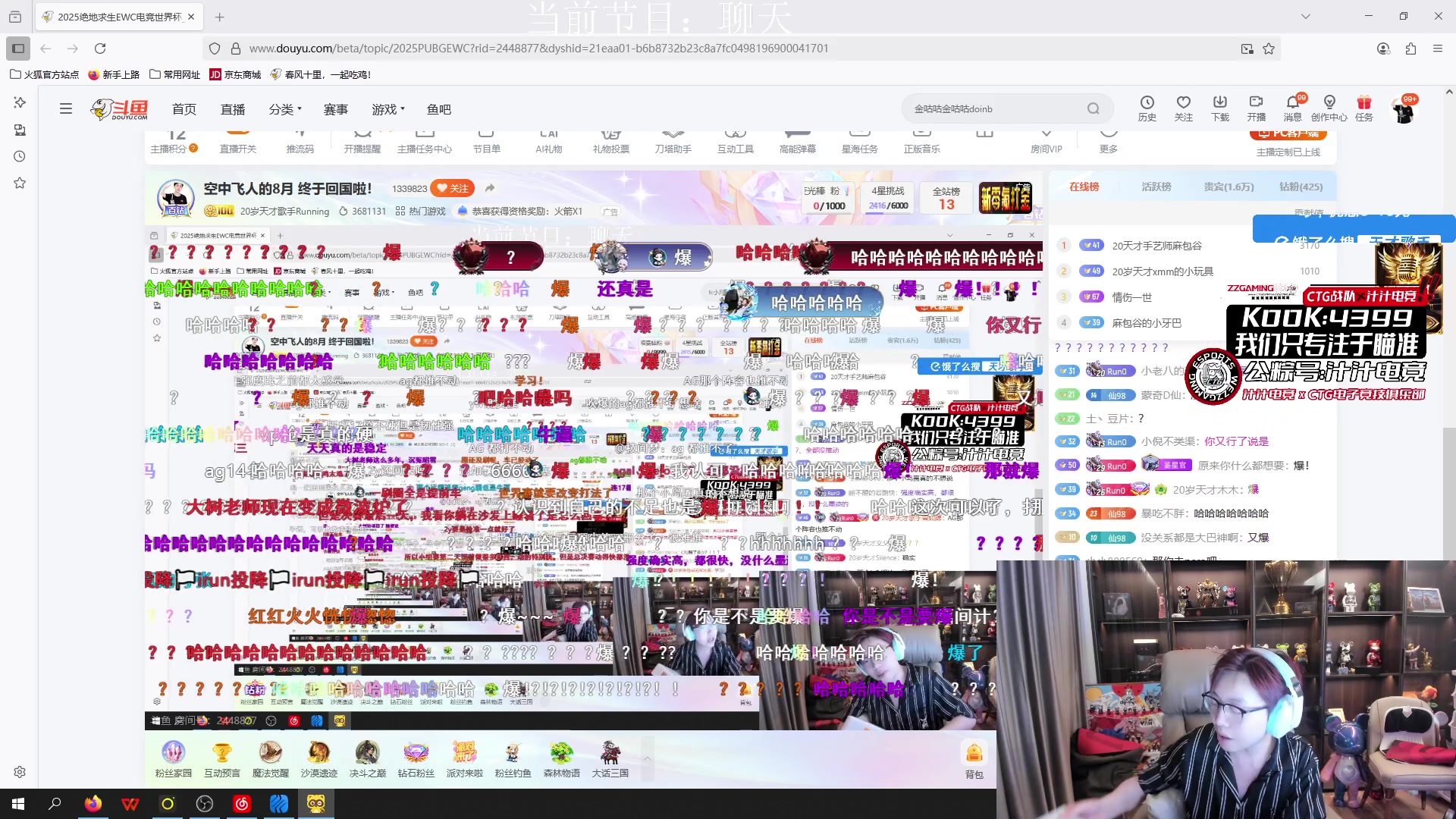Switch to the 钻粉(425) tab
Viewport: 1456px width, 819px height.
(x=1301, y=187)
